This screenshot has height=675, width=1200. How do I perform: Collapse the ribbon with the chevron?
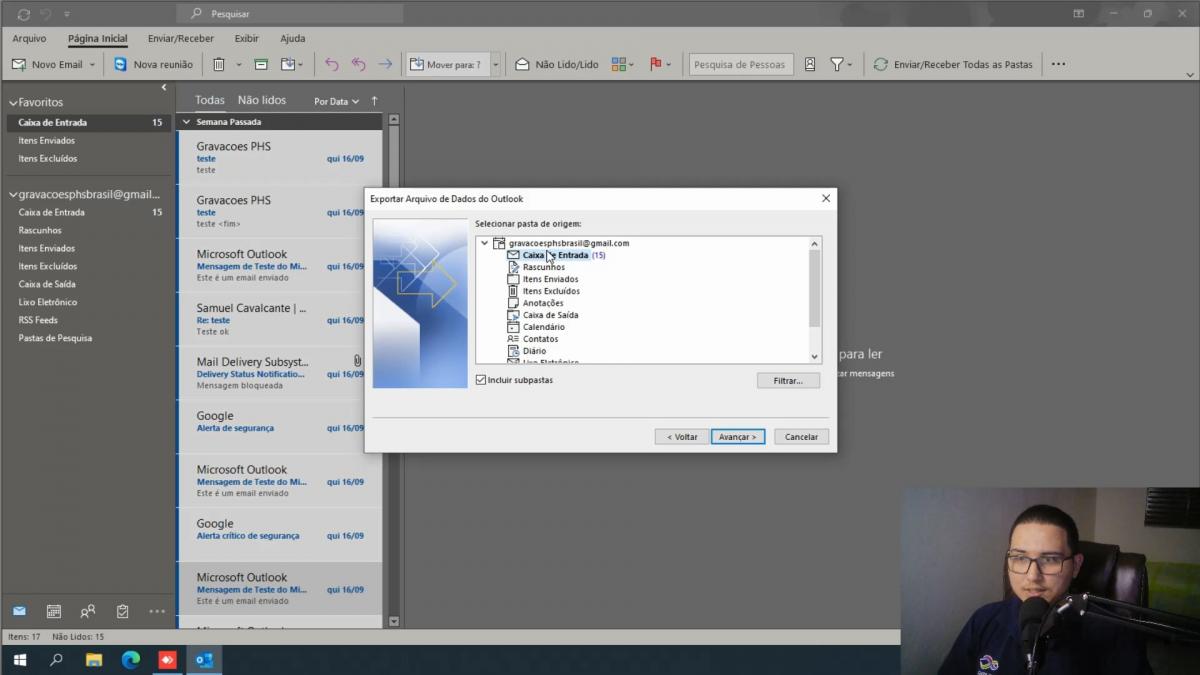coord(1189,75)
